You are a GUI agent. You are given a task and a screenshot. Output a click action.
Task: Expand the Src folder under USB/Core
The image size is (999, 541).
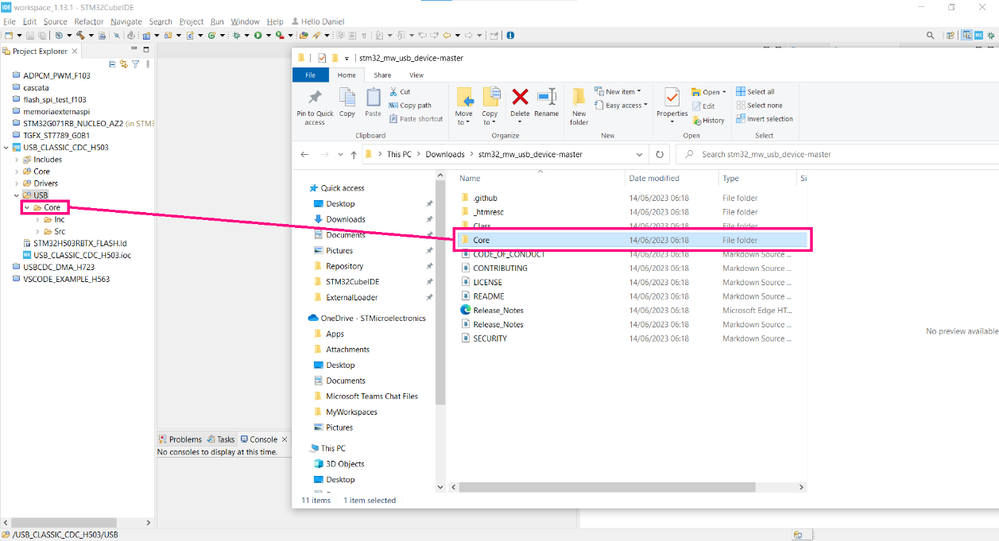pos(38,232)
